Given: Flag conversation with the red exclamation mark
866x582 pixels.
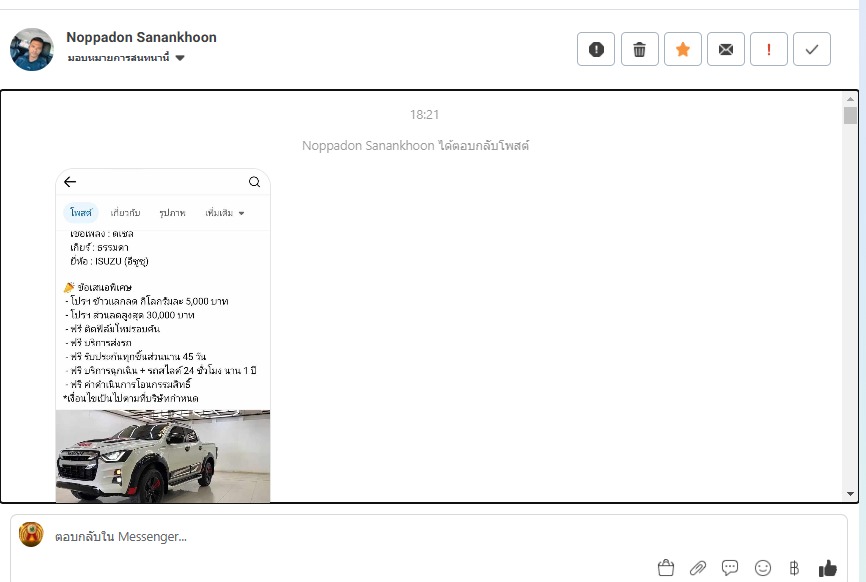Looking at the screenshot, I should [x=769, y=49].
